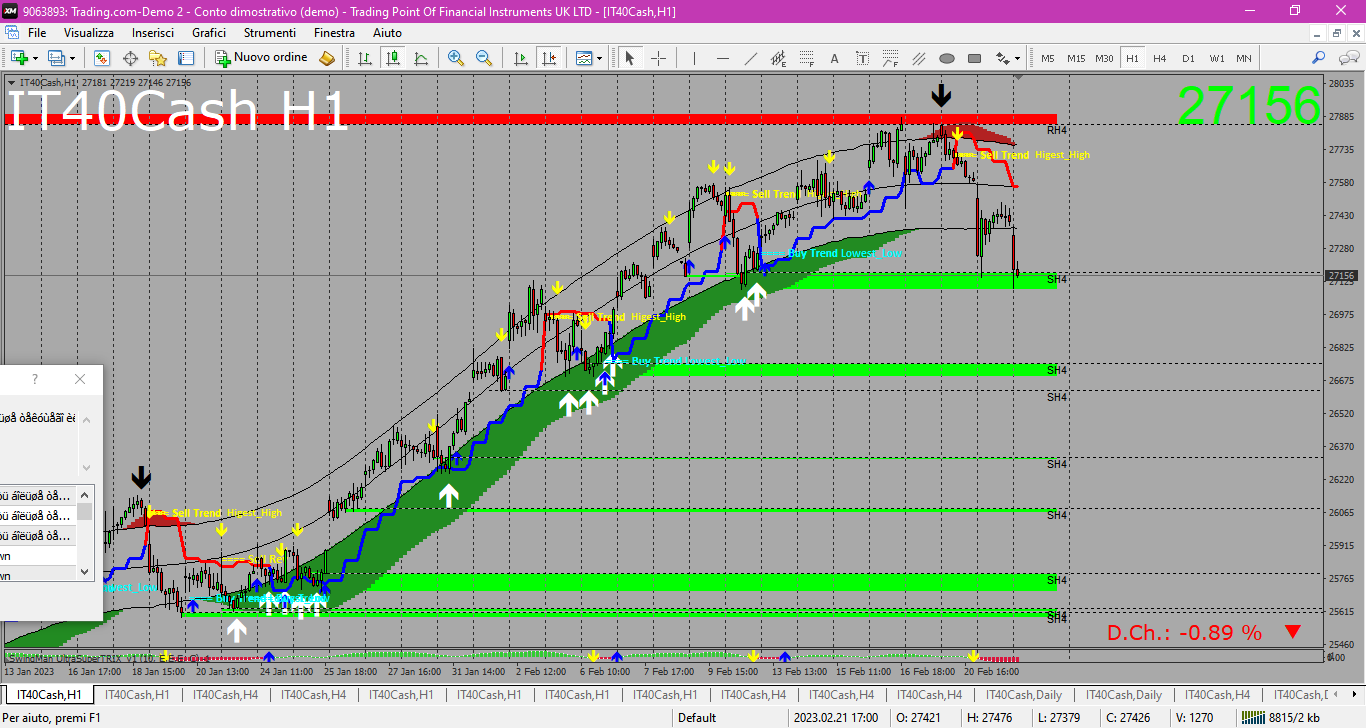
Task: Select the Andrews pitchfork parallel lines tool
Action: (918, 58)
